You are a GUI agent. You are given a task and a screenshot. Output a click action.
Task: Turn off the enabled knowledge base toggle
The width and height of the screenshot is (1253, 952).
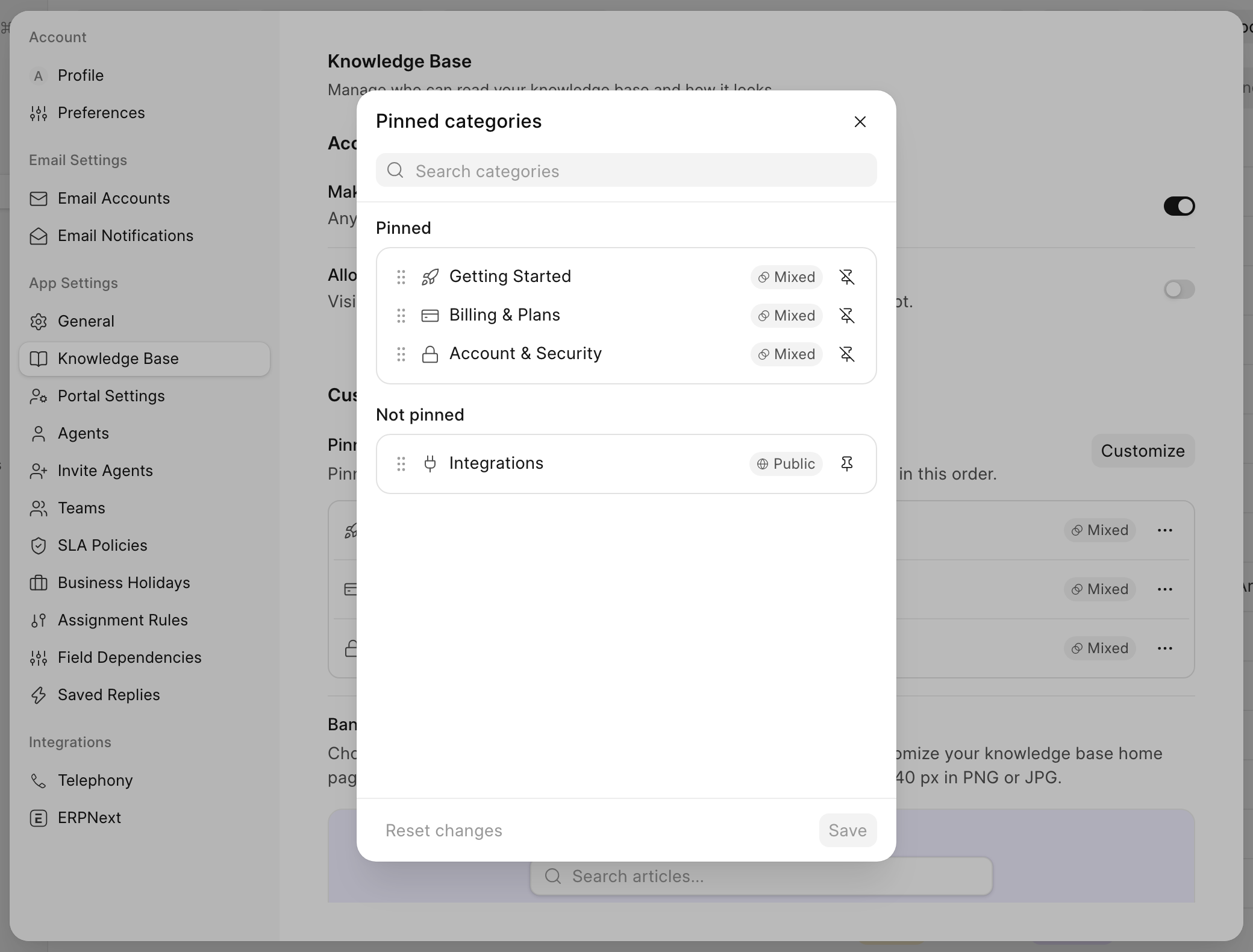click(x=1180, y=206)
